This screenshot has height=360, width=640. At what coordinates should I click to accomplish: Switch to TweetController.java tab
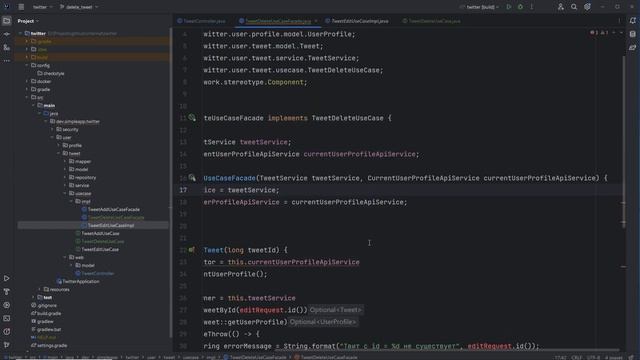click(201, 21)
